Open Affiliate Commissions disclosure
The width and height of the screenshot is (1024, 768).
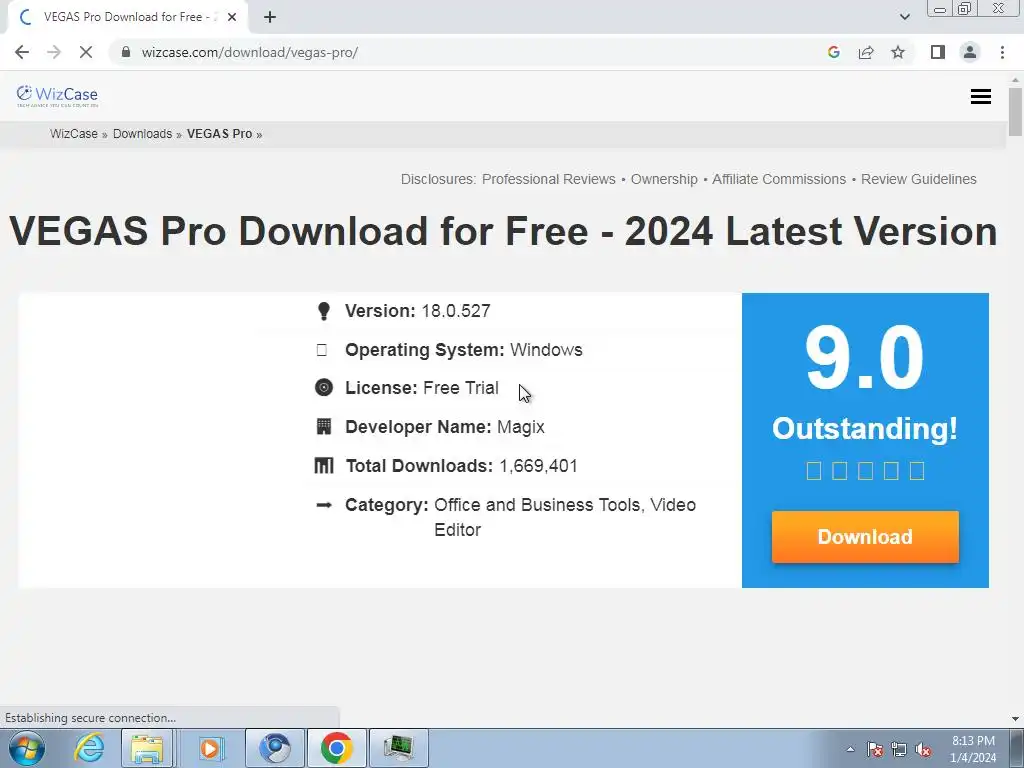click(x=778, y=179)
